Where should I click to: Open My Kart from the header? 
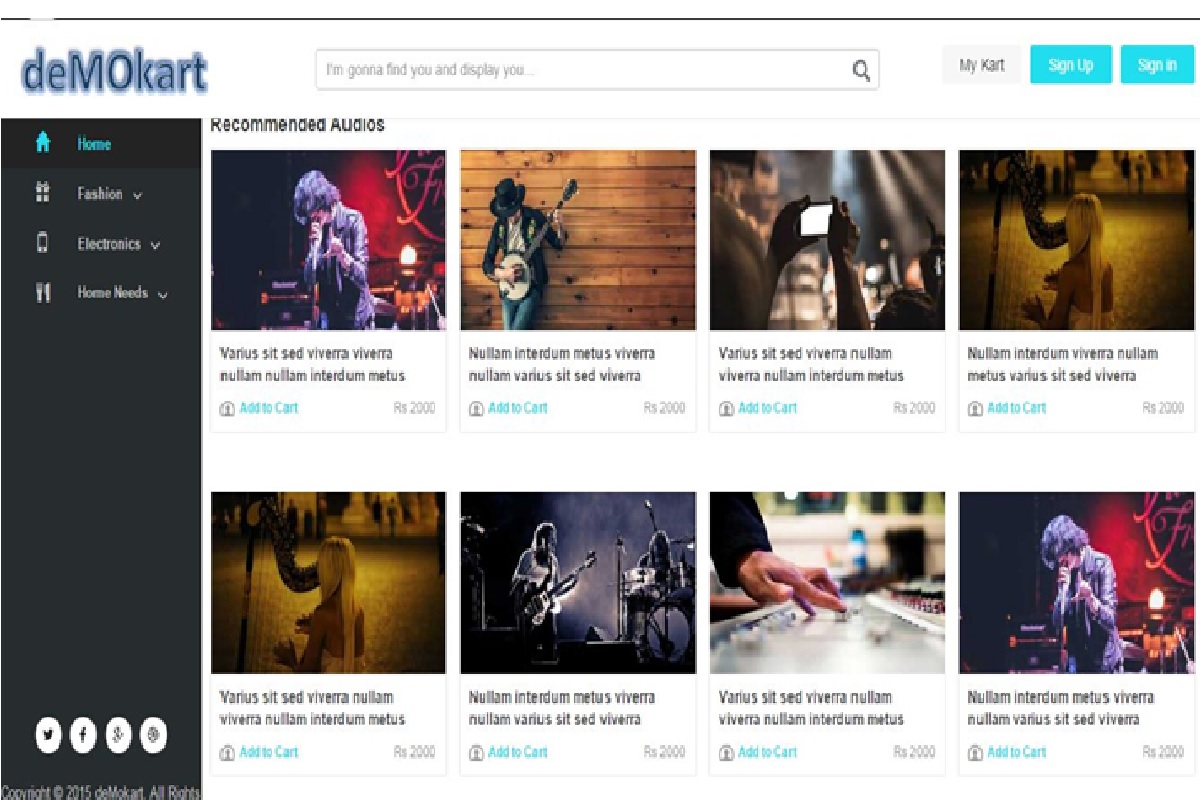[981, 65]
